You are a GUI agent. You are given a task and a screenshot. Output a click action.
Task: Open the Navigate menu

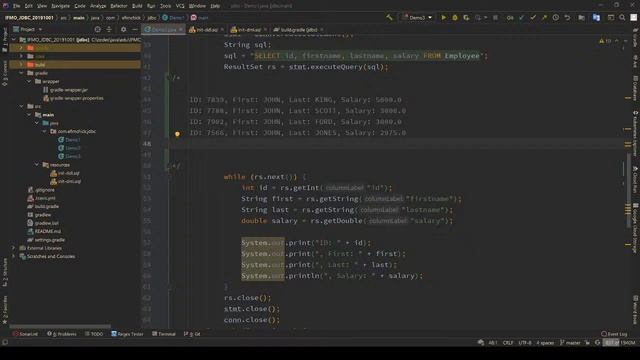point(60,6)
